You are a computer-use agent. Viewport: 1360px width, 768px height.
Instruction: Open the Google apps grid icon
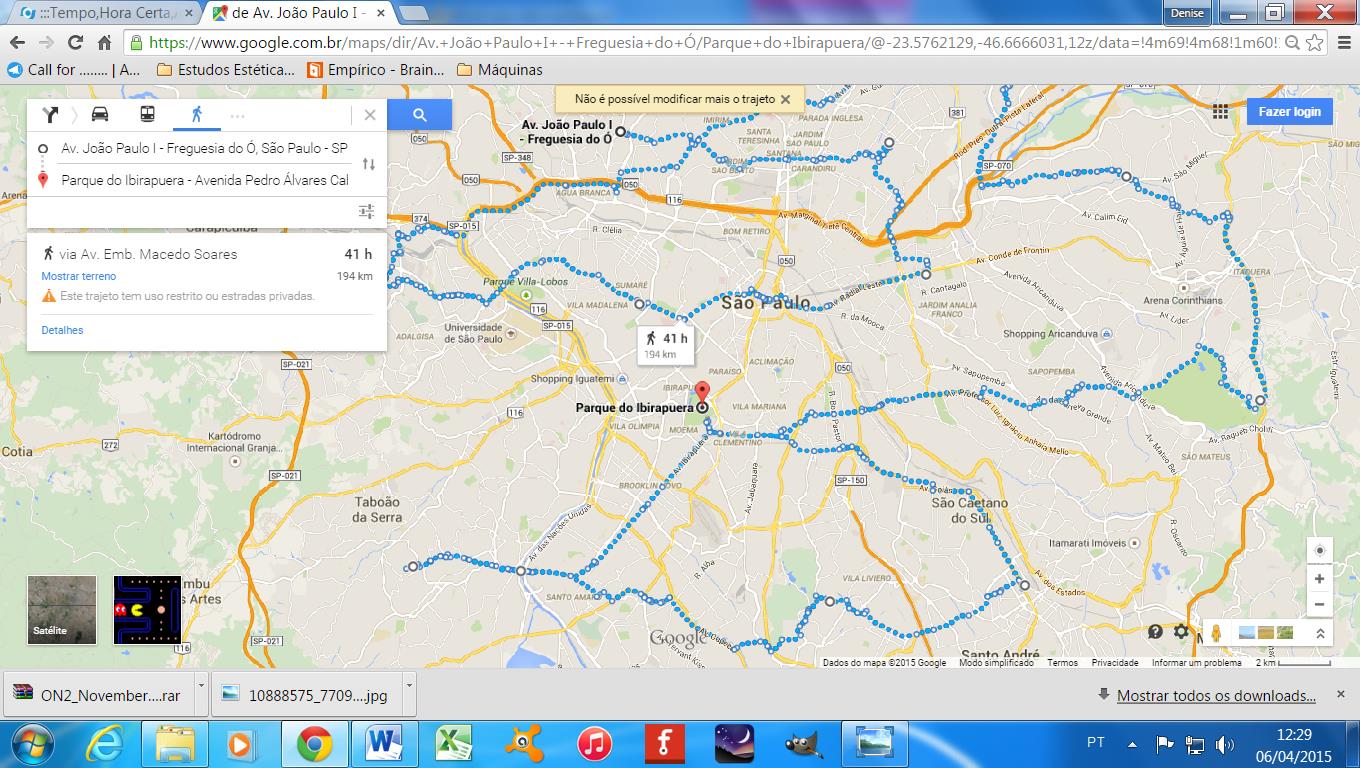[x=1219, y=112]
